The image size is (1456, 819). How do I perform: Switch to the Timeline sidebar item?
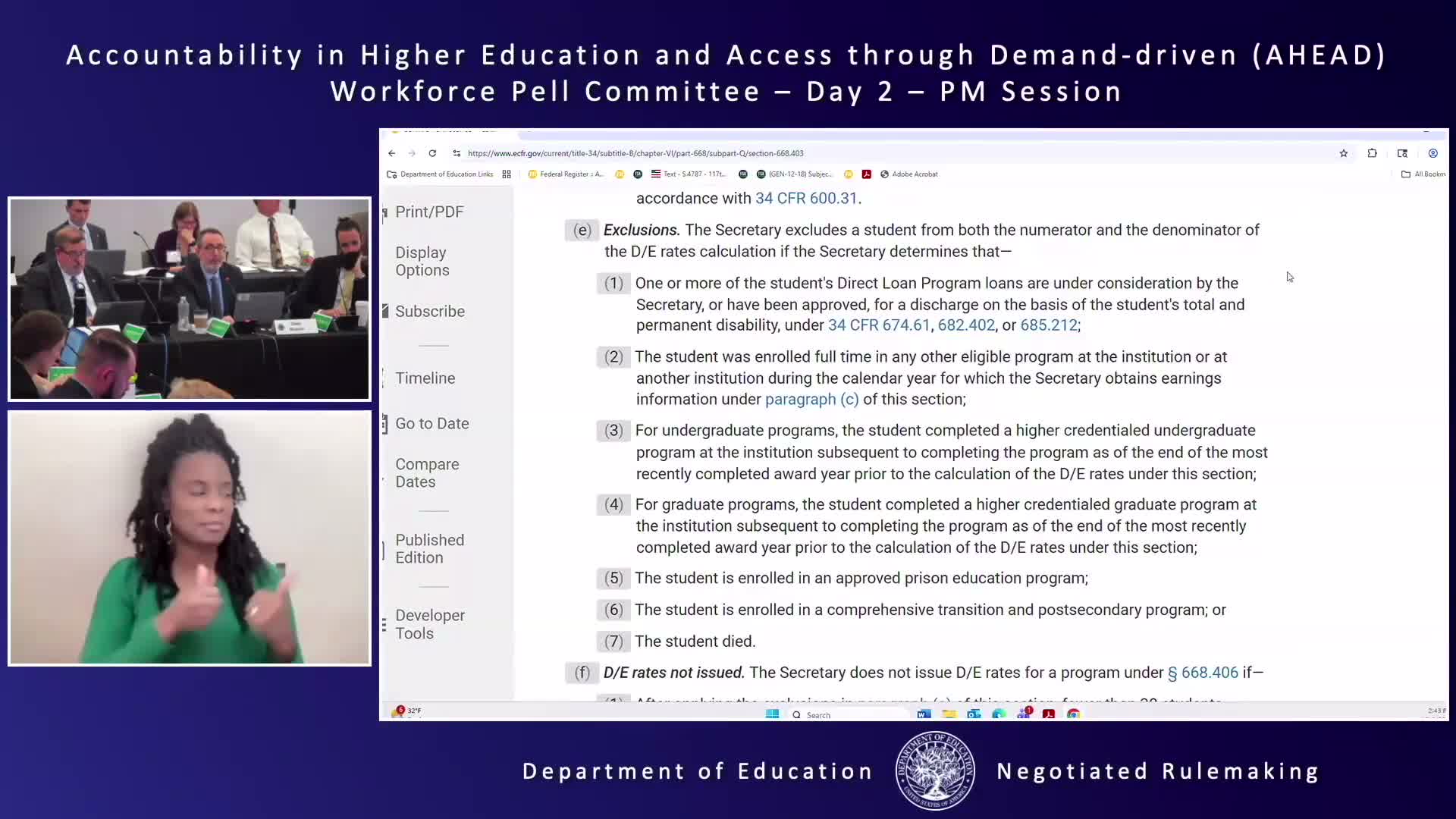point(425,378)
